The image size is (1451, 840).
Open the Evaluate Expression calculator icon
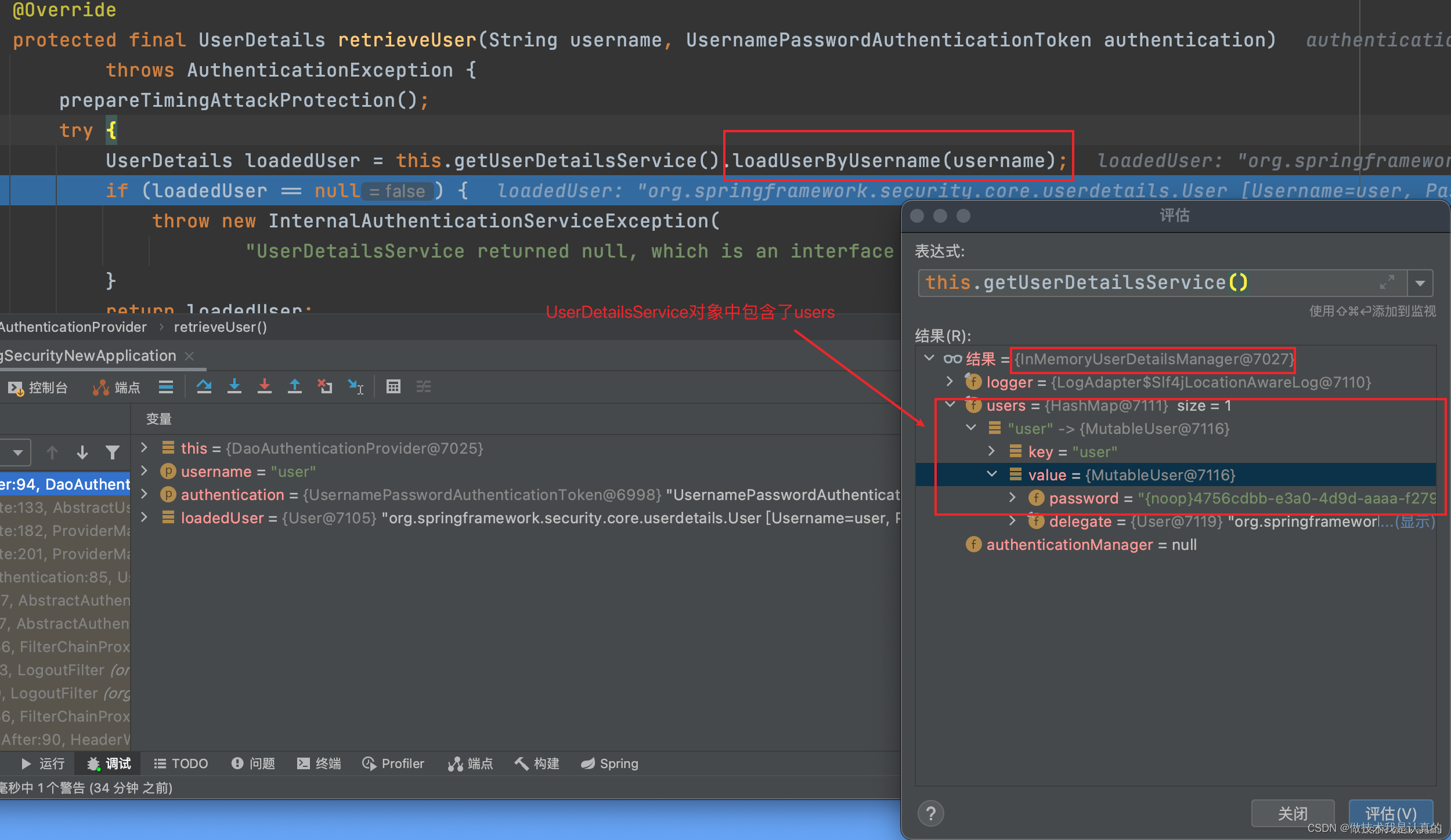394,386
